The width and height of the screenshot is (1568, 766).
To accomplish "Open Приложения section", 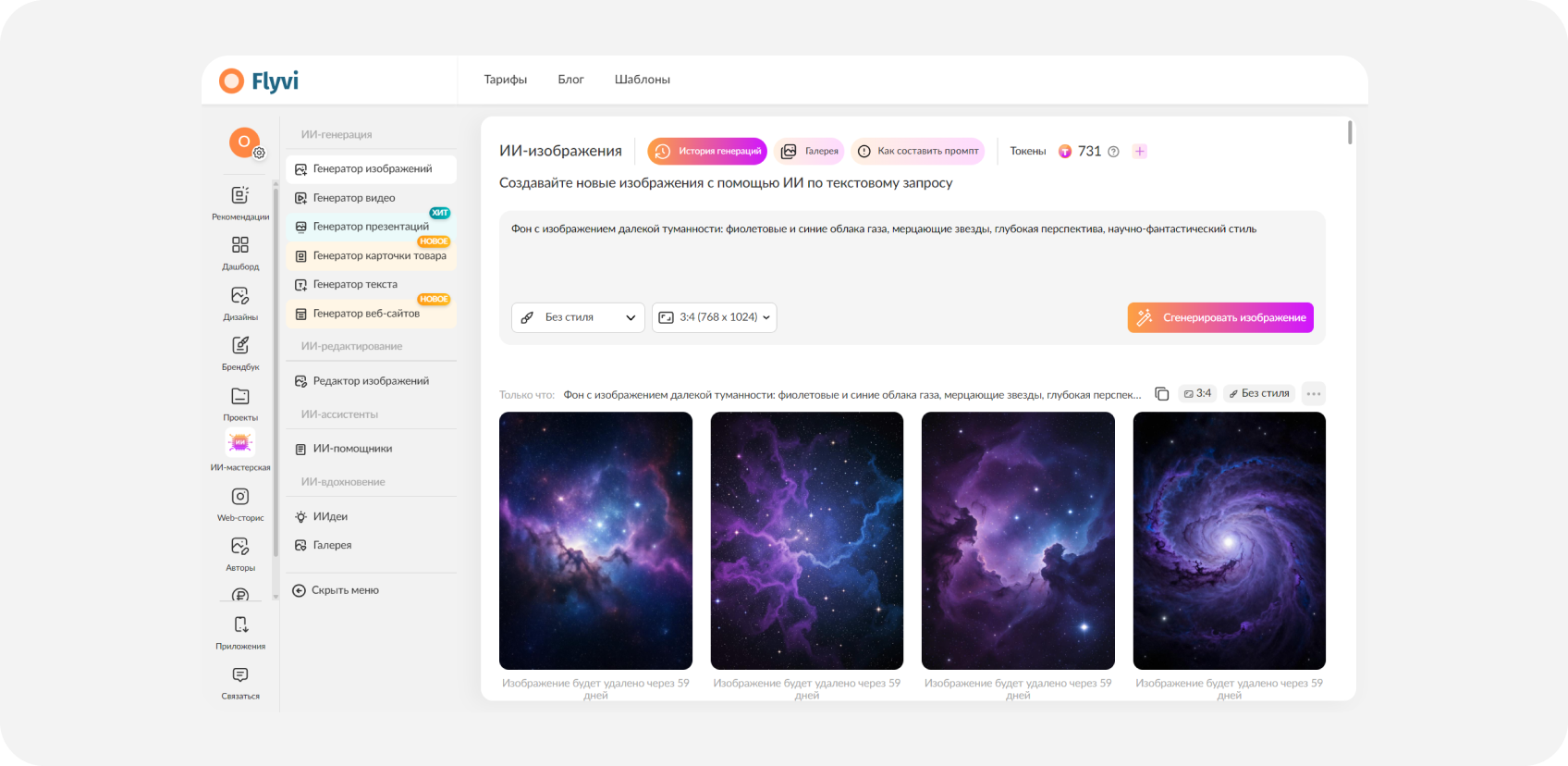I will coord(240,633).
